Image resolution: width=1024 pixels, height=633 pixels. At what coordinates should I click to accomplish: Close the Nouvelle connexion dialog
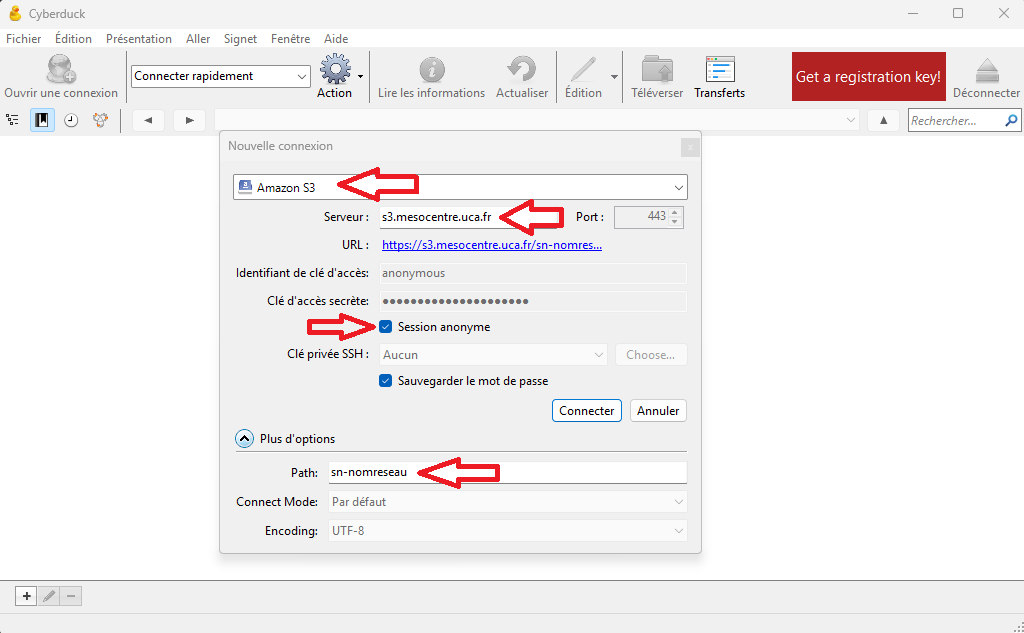click(690, 148)
